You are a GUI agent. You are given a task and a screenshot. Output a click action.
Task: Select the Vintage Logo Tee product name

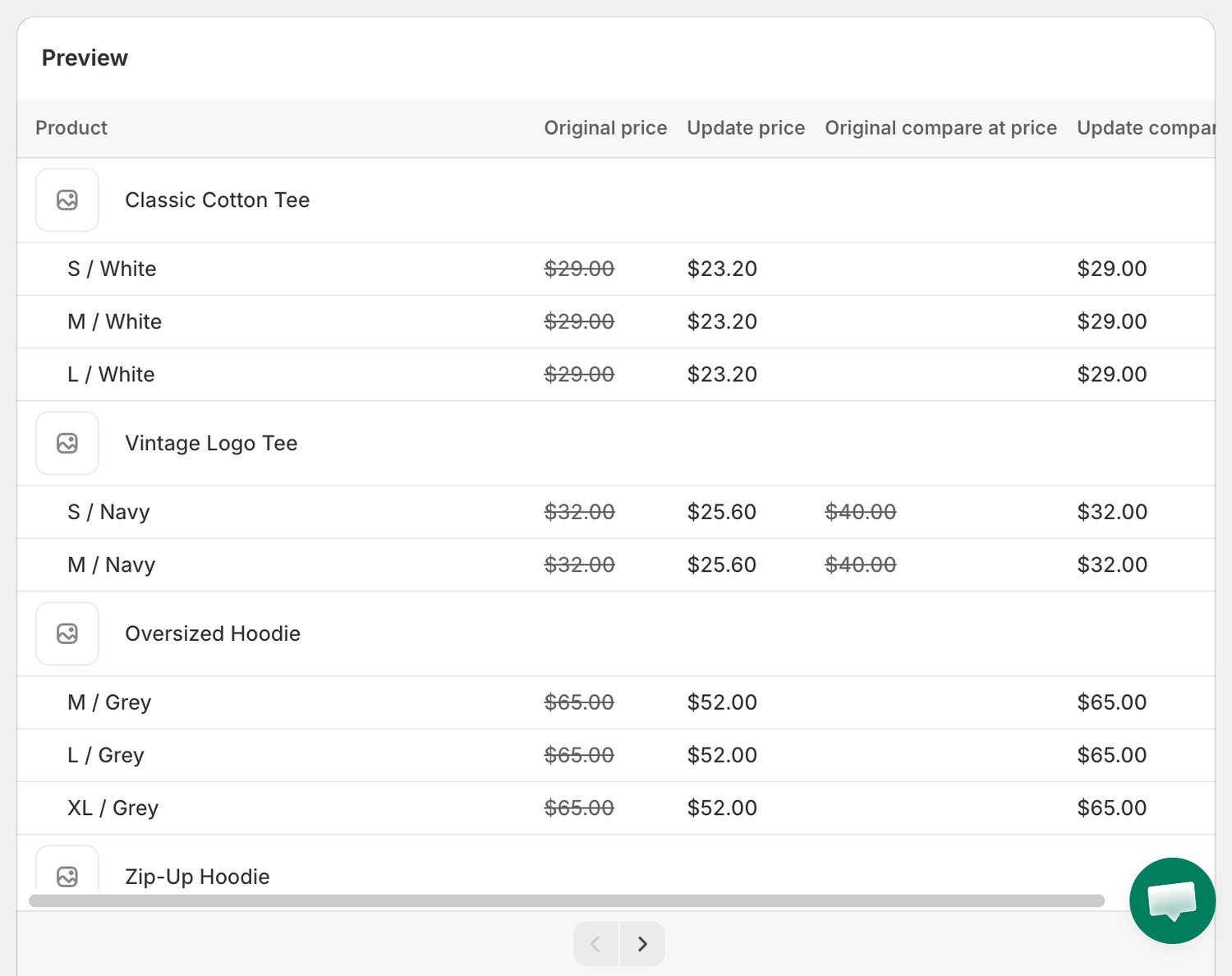click(x=211, y=444)
